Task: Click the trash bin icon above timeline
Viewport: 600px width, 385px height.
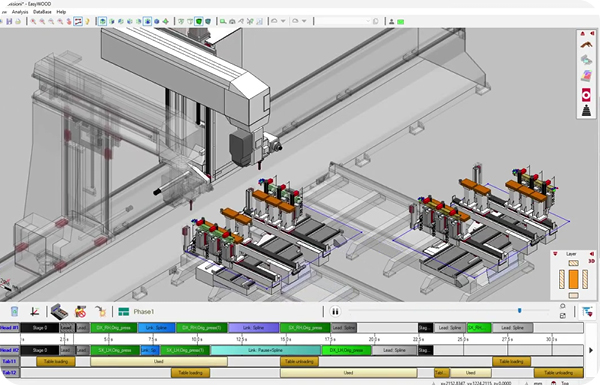Action: [x=14, y=312]
